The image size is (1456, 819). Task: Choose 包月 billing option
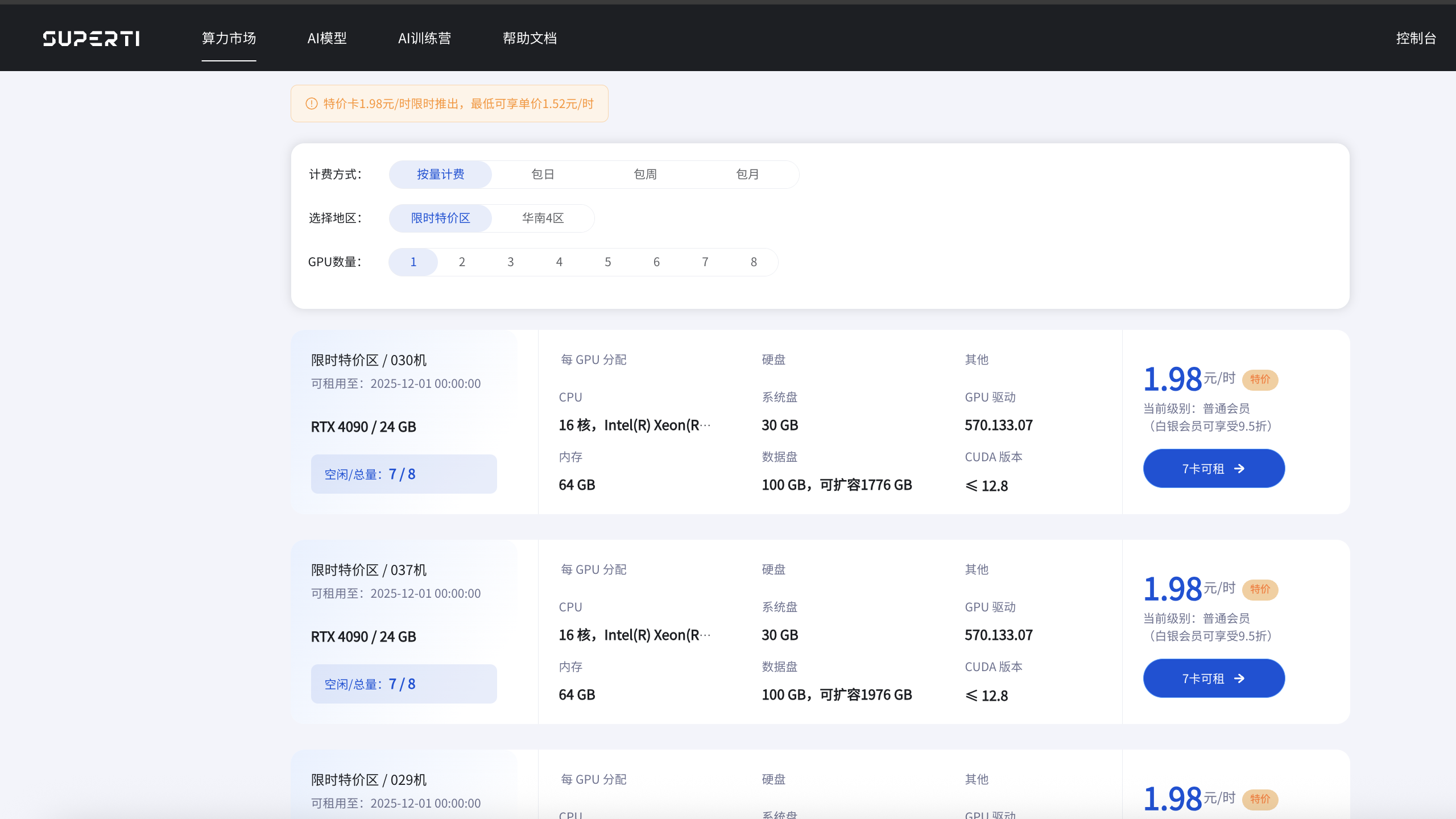click(x=747, y=174)
